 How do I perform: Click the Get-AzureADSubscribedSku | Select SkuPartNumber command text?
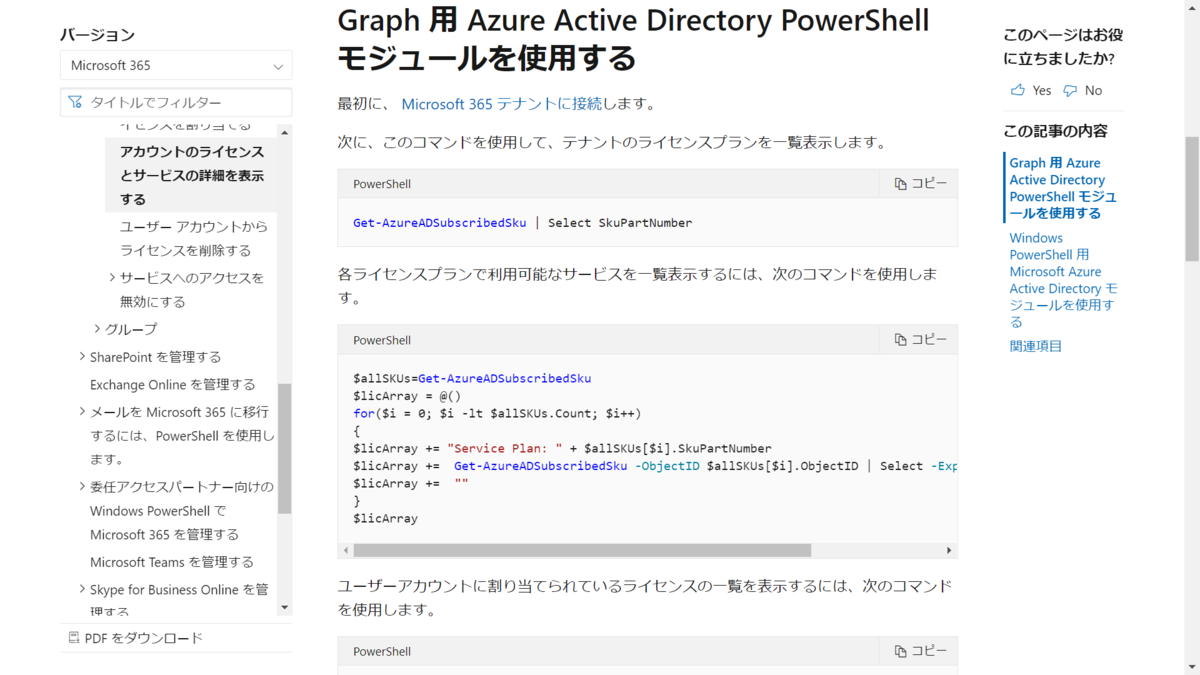522,222
